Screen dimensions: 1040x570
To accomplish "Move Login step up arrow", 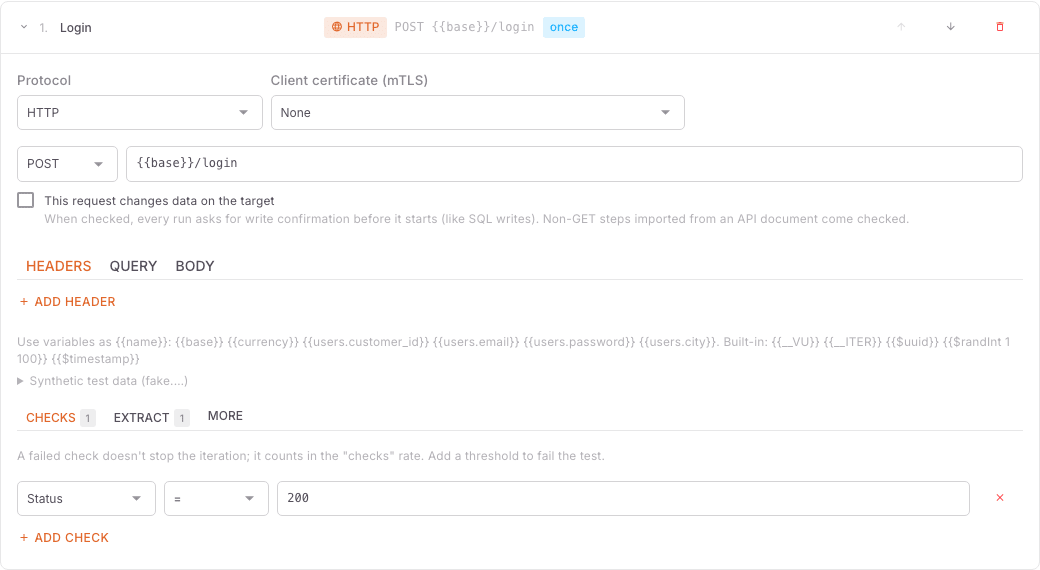I will pos(901,27).
